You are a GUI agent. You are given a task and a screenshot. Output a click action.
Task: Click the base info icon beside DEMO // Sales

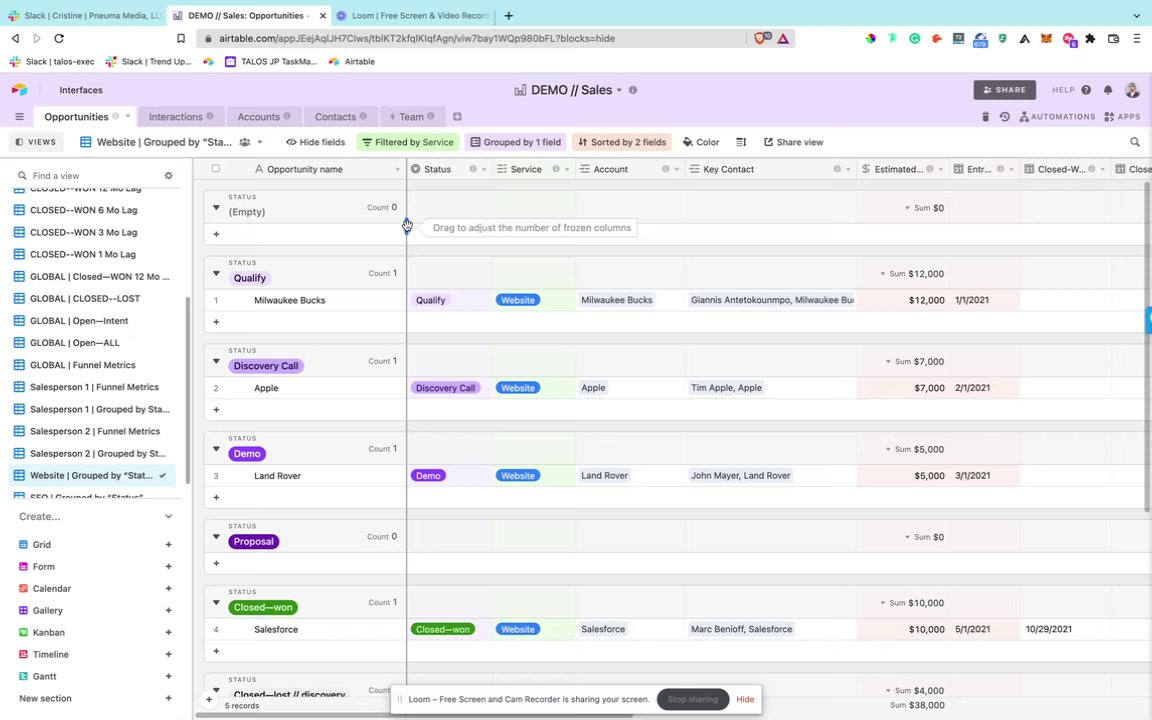(x=633, y=90)
